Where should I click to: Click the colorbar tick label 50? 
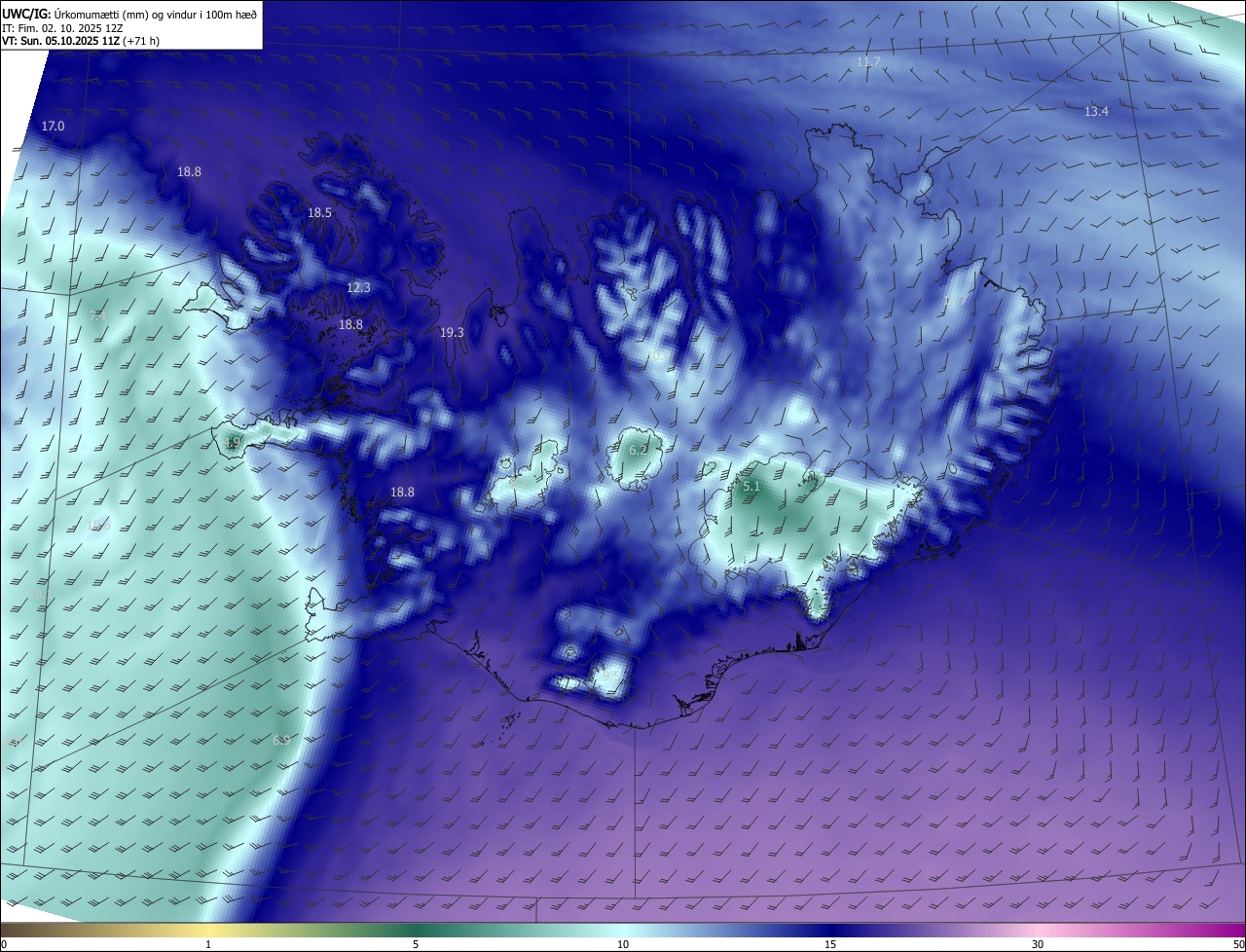pyautogui.click(x=1238, y=944)
